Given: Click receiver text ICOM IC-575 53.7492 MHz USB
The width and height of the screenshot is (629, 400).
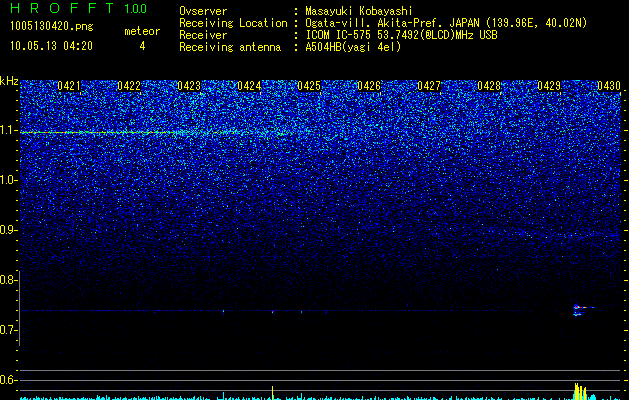Looking at the screenshot, I should coord(401,35).
